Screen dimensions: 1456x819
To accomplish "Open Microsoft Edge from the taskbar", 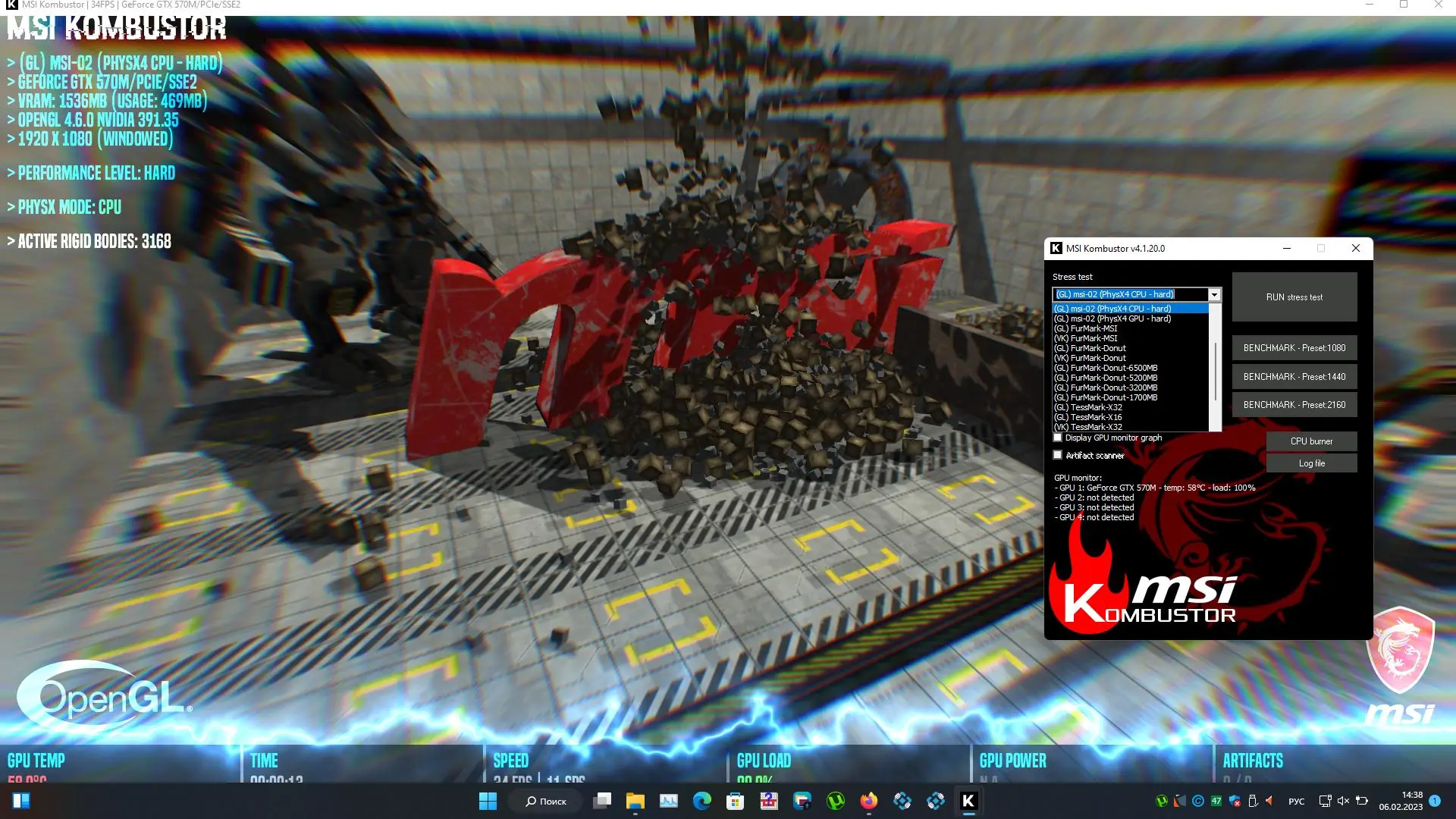I will coord(702,801).
